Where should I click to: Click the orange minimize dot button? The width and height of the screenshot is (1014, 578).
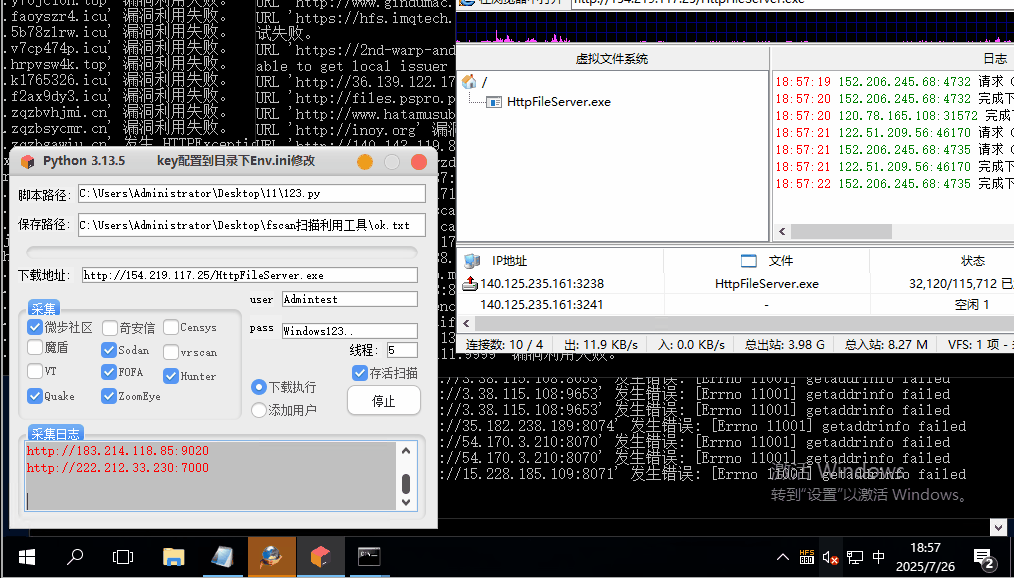(x=365, y=162)
